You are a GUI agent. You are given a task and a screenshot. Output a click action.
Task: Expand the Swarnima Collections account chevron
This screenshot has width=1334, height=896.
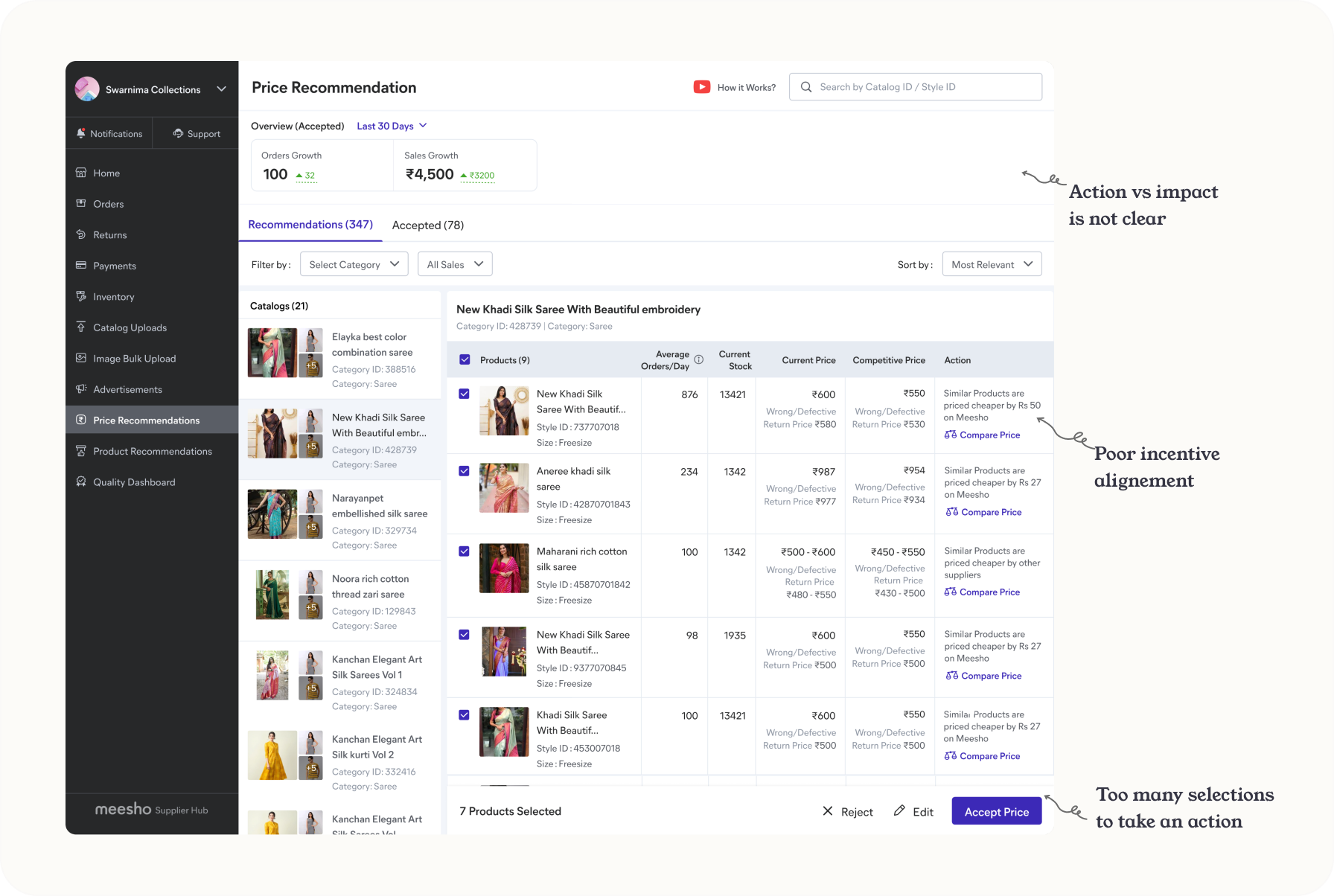(221, 89)
